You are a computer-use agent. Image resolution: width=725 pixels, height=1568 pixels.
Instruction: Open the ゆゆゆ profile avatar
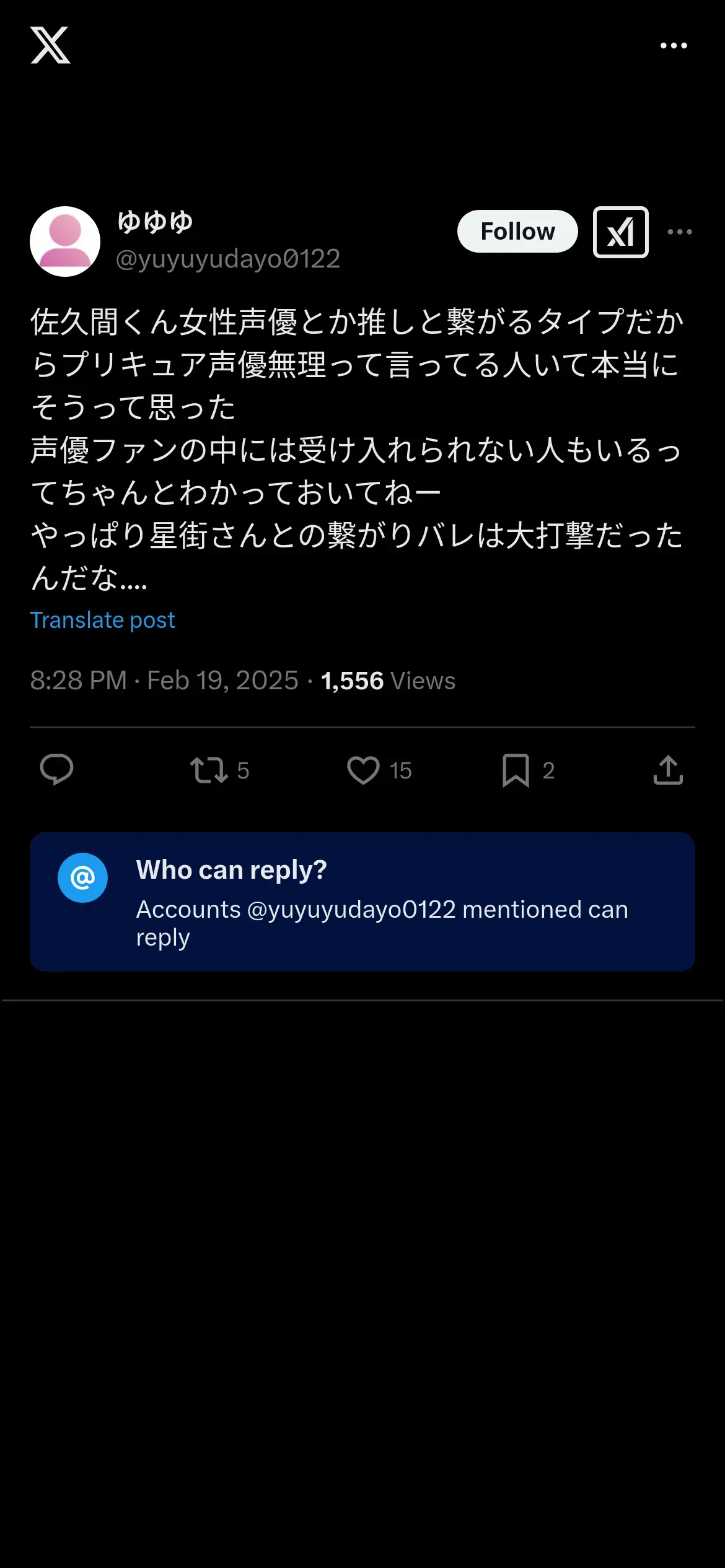tap(65, 242)
